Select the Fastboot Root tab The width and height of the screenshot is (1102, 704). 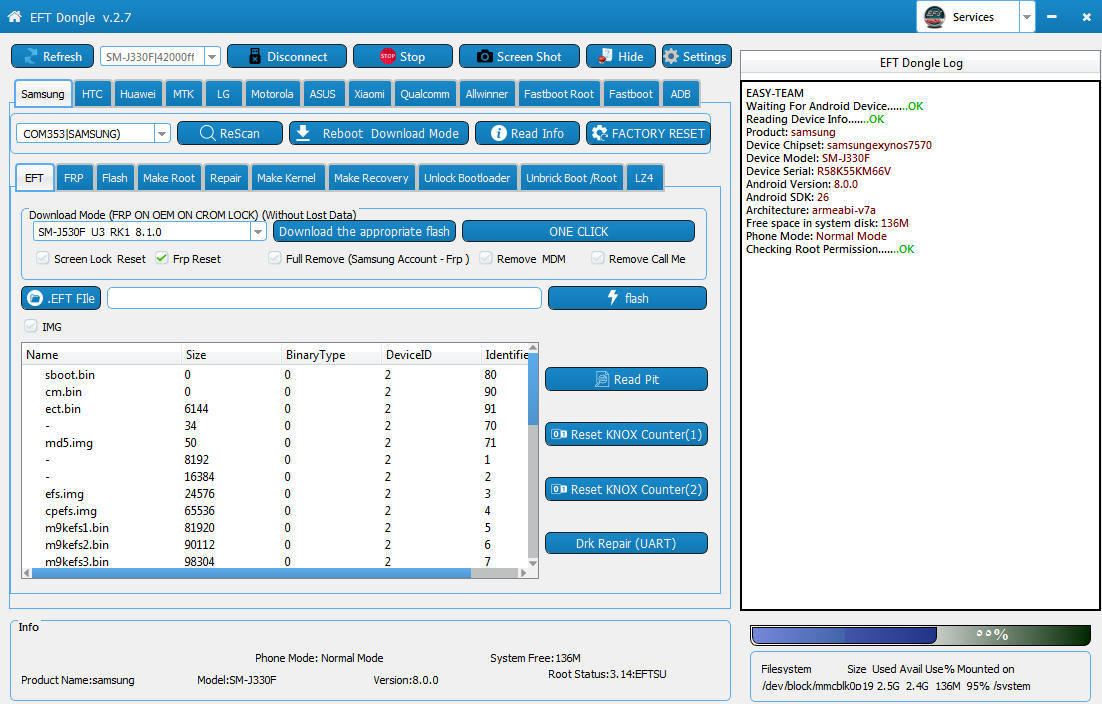(559, 93)
